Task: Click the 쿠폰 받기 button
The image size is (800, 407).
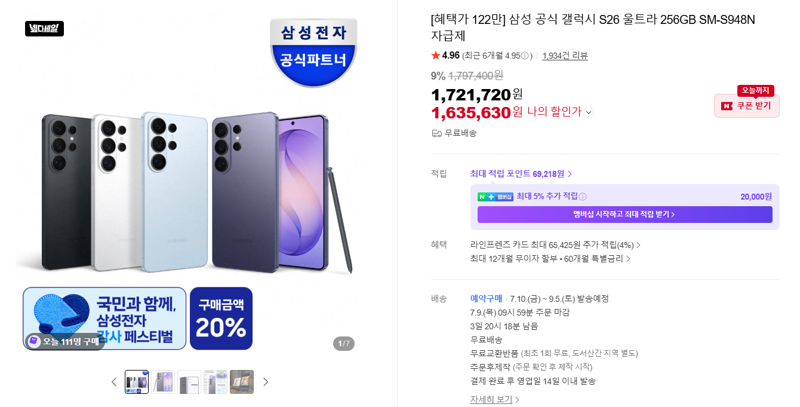Action: tap(747, 106)
